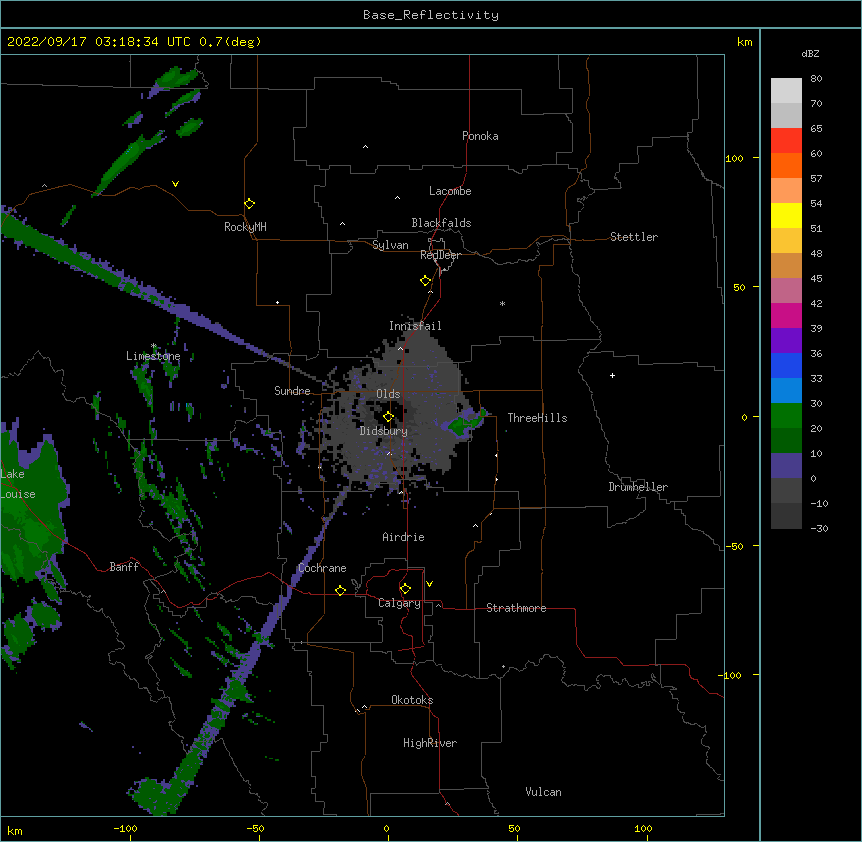862x842 pixels.
Task: Click the yellow marker above Calgary label
Action: point(405,589)
